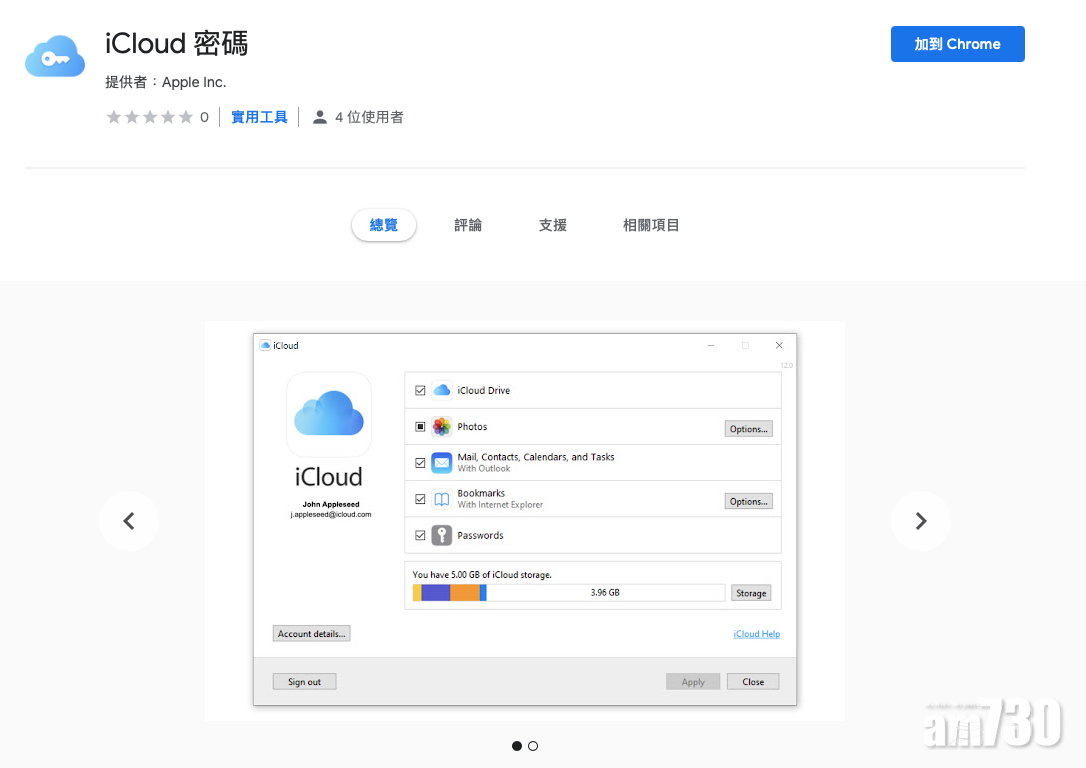
Task: Disable the Passwords checkbox
Action: (x=420, y=535)
